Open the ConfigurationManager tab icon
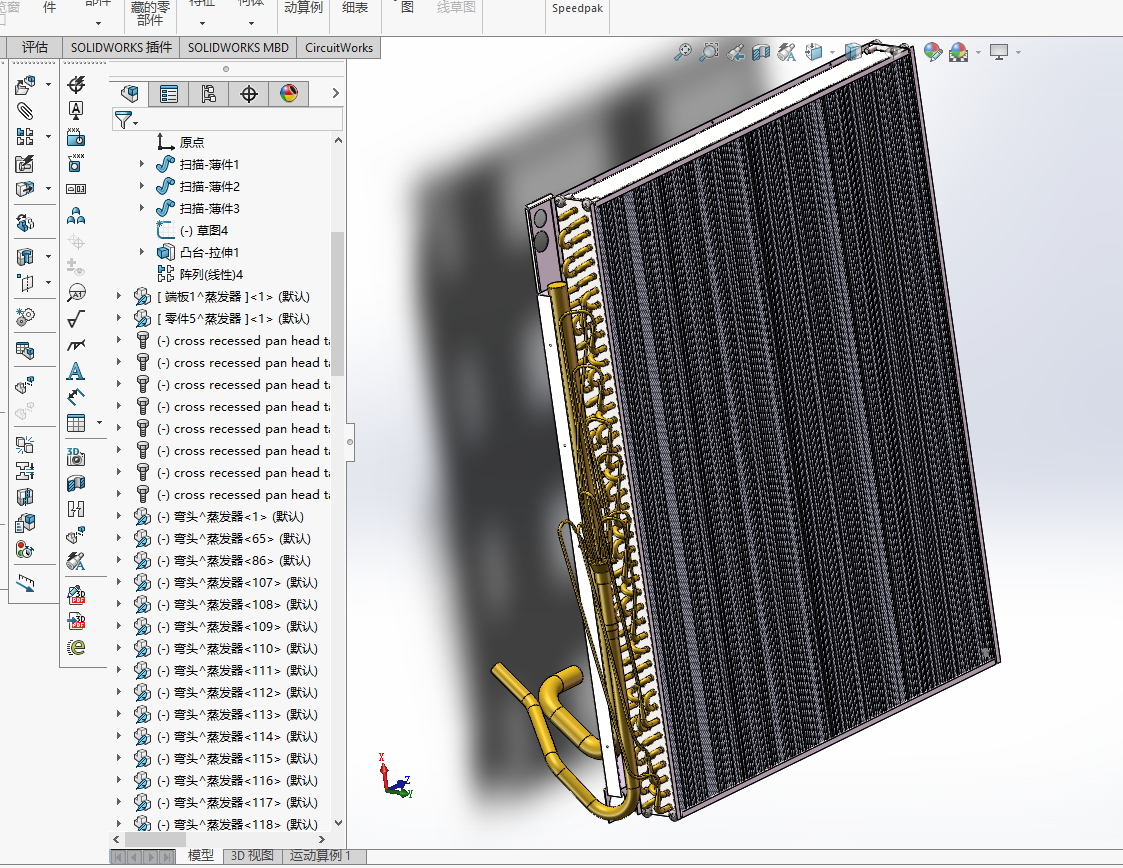Screen dimensions: 1123x868 tap(209, 94)
